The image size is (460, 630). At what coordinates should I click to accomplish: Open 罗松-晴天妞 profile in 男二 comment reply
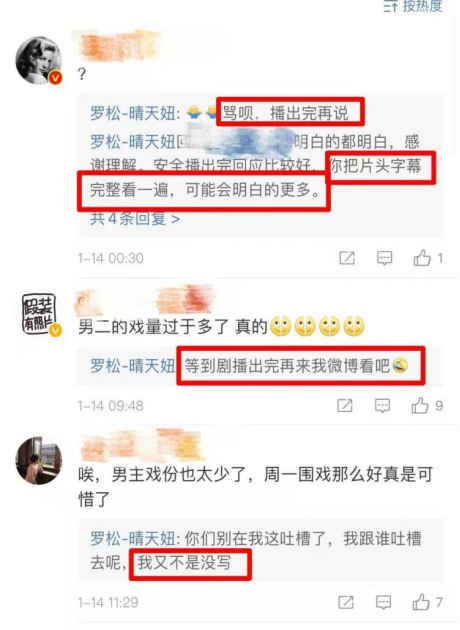click(x=133, y=366)
